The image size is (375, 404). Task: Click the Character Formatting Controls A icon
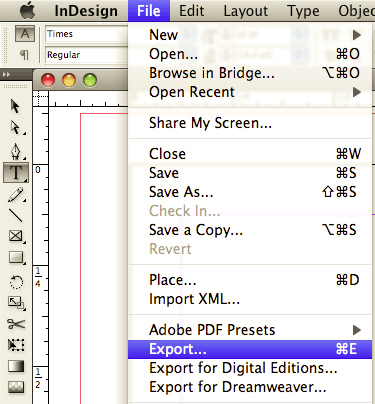25,34
